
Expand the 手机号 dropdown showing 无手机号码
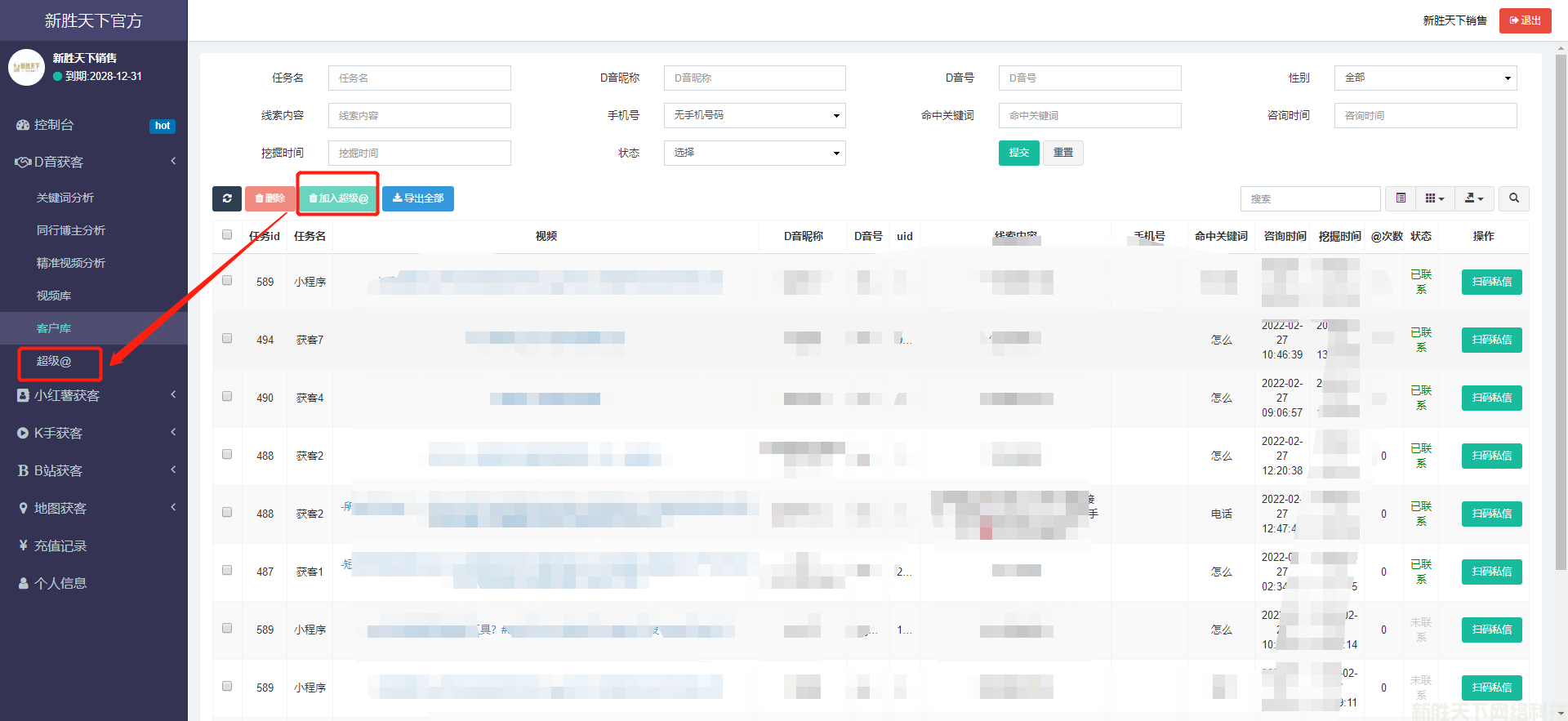pos(754,115)
